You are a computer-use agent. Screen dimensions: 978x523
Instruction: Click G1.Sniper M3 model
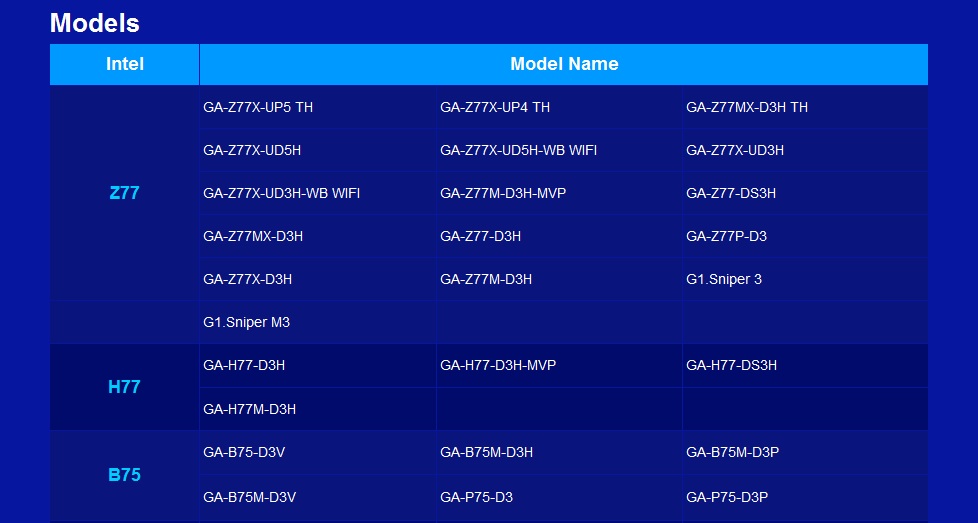pyautogui.click(x=246, y=322)
